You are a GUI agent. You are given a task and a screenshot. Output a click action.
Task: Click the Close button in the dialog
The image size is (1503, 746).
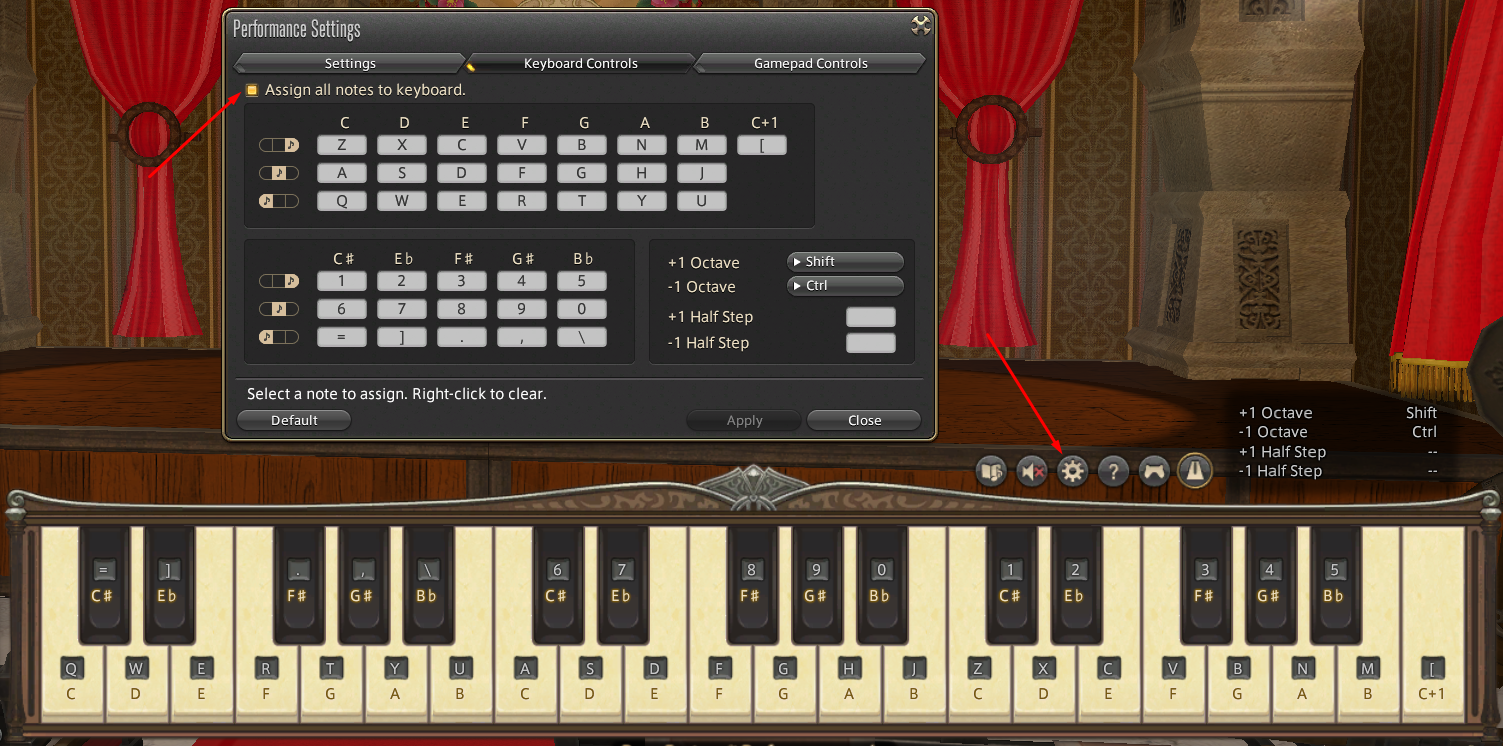(x=864, y=421)
